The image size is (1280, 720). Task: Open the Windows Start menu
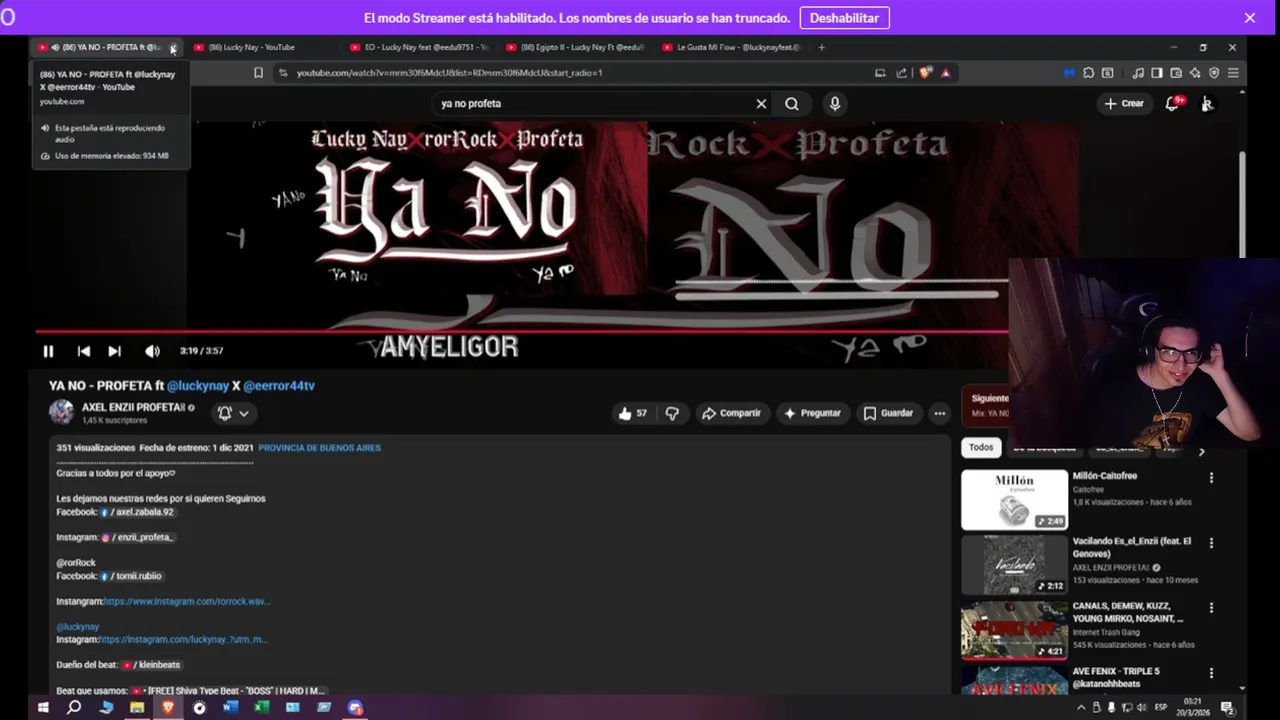pyautogui.click(x=43, y=707)
